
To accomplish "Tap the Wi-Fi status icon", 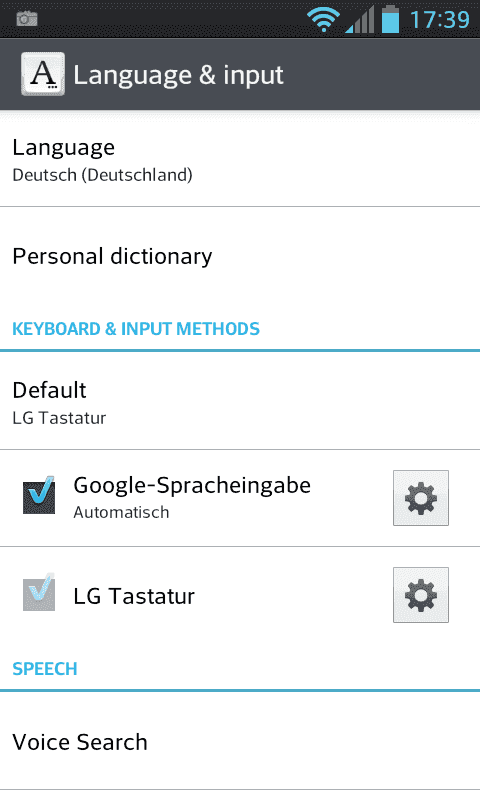I will point(323,19).
